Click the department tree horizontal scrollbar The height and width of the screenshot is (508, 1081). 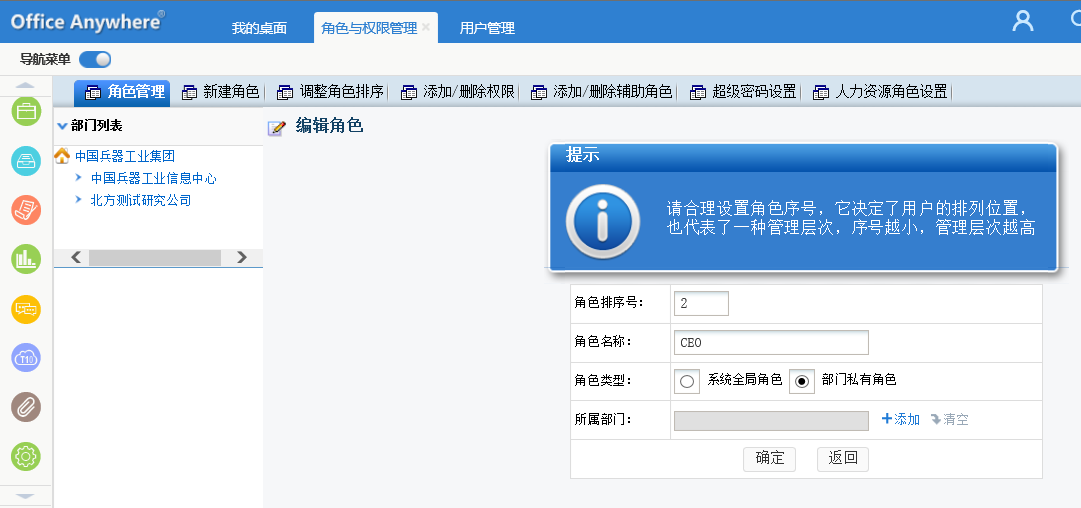click(x=154, y=257)
